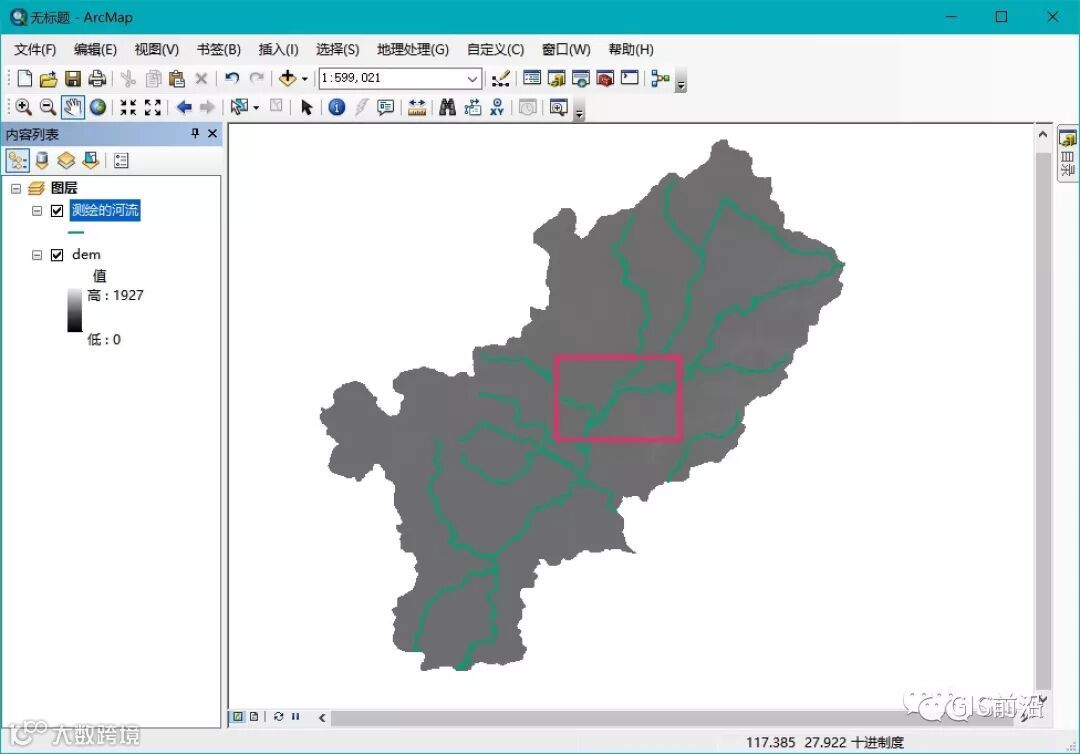Open the 地理处理(G) menu
Viewport: 1080px width, 754px height.
[x=413, y=50]
